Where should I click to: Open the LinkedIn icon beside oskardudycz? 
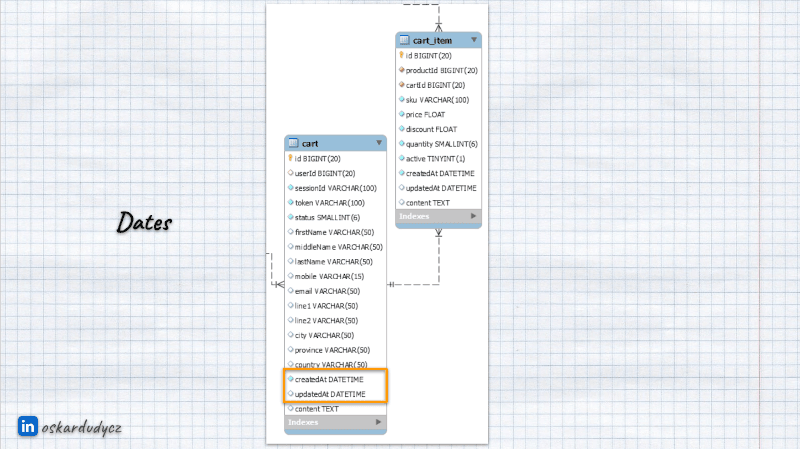[28, 426]
